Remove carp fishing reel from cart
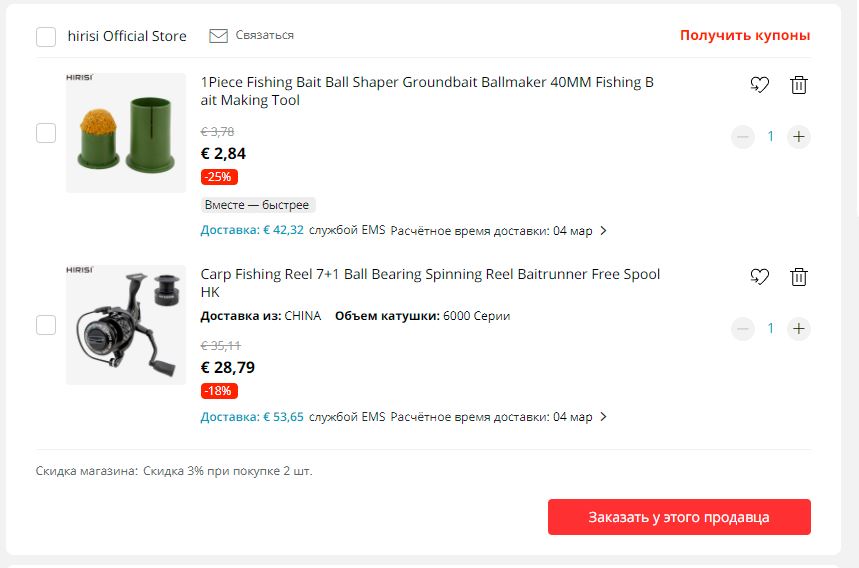The width and height of the screenshot is (859, 568). (798, 277)
